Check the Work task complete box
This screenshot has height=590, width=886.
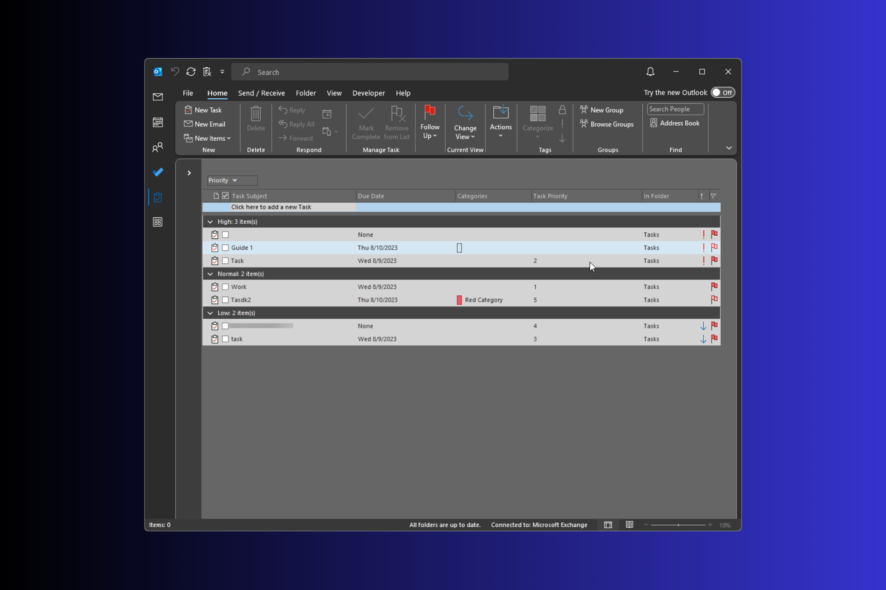pyautogui.click(x=225, y=287)
